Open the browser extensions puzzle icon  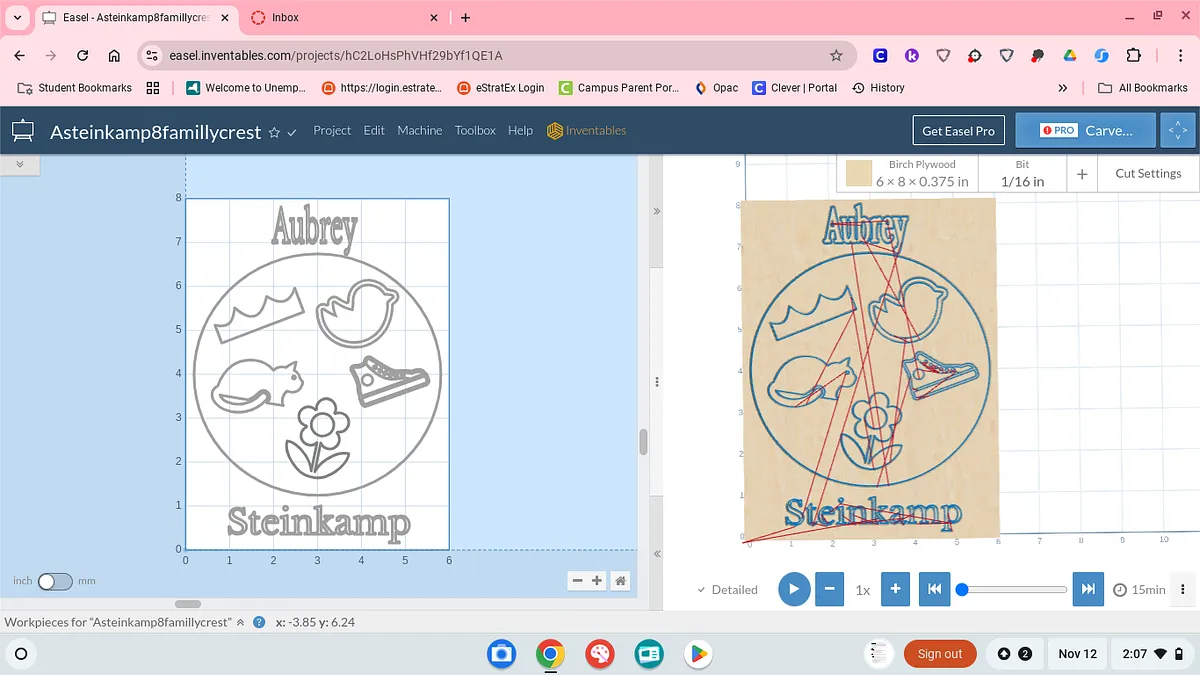[x=1133, y=56]
